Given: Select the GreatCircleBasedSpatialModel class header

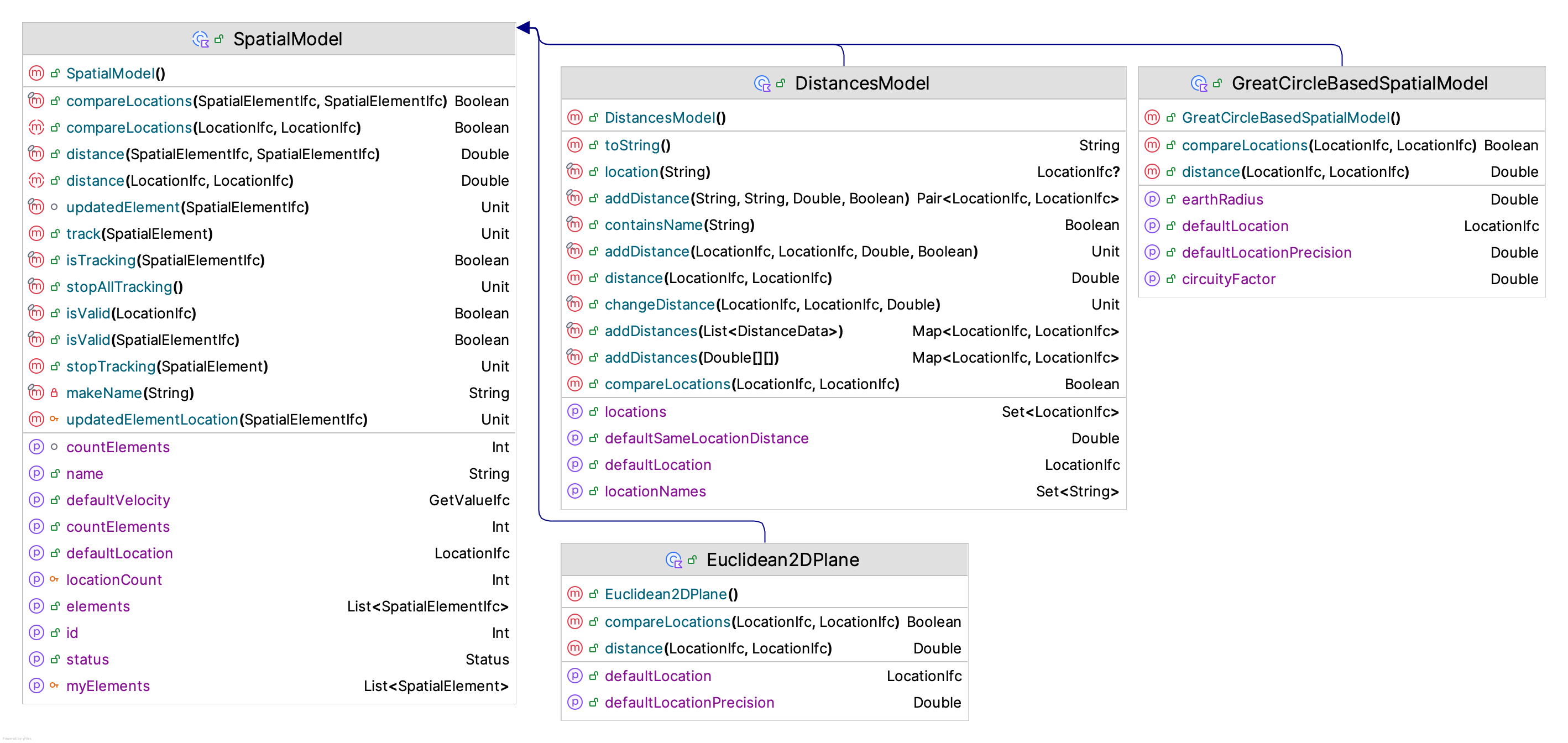Looking at the screenshot, I should pyautogui.click(x=1341, y=83).
